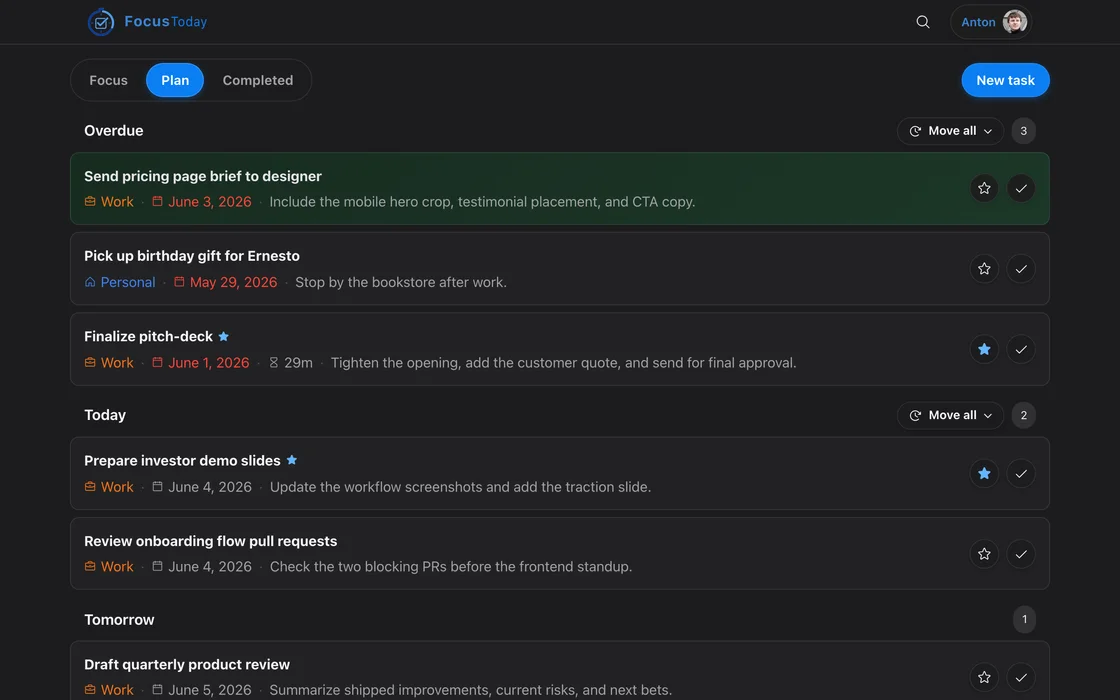Click Work label on Review onboarding flow
Viewport: 1120px width, 700px height.
(117, 567)
